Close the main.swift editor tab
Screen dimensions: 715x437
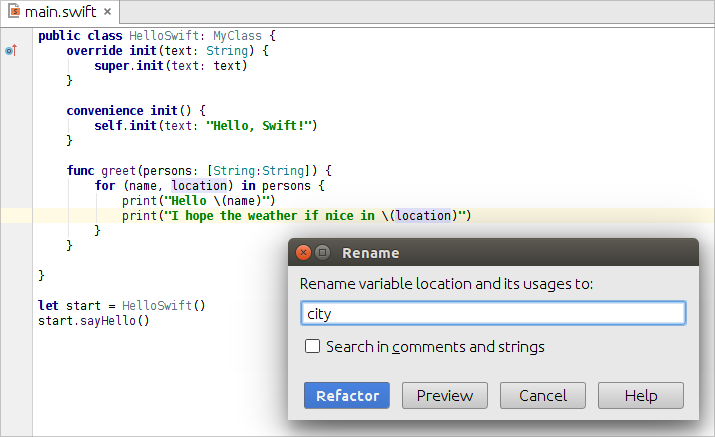point(108,11)
